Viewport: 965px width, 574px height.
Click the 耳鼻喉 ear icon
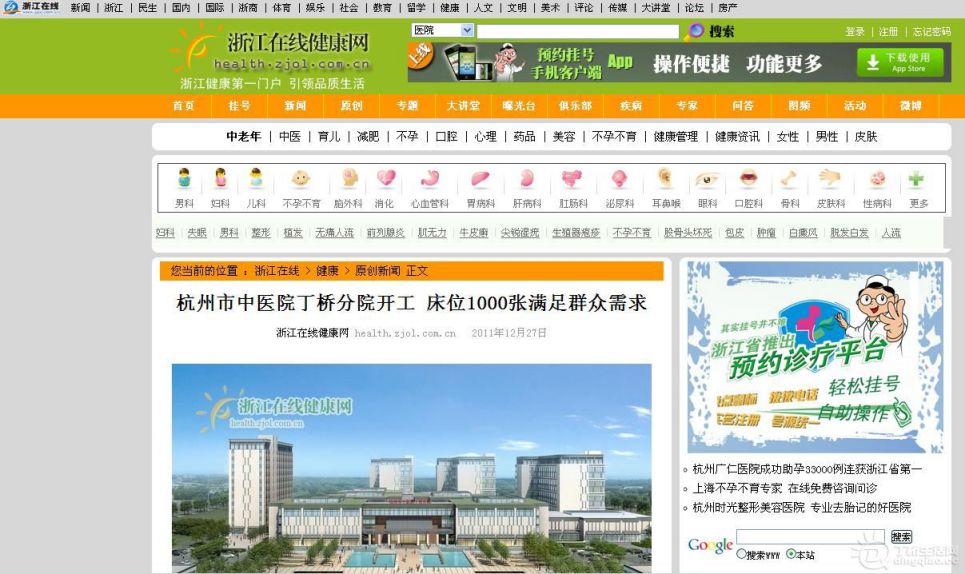coord(665,180)
